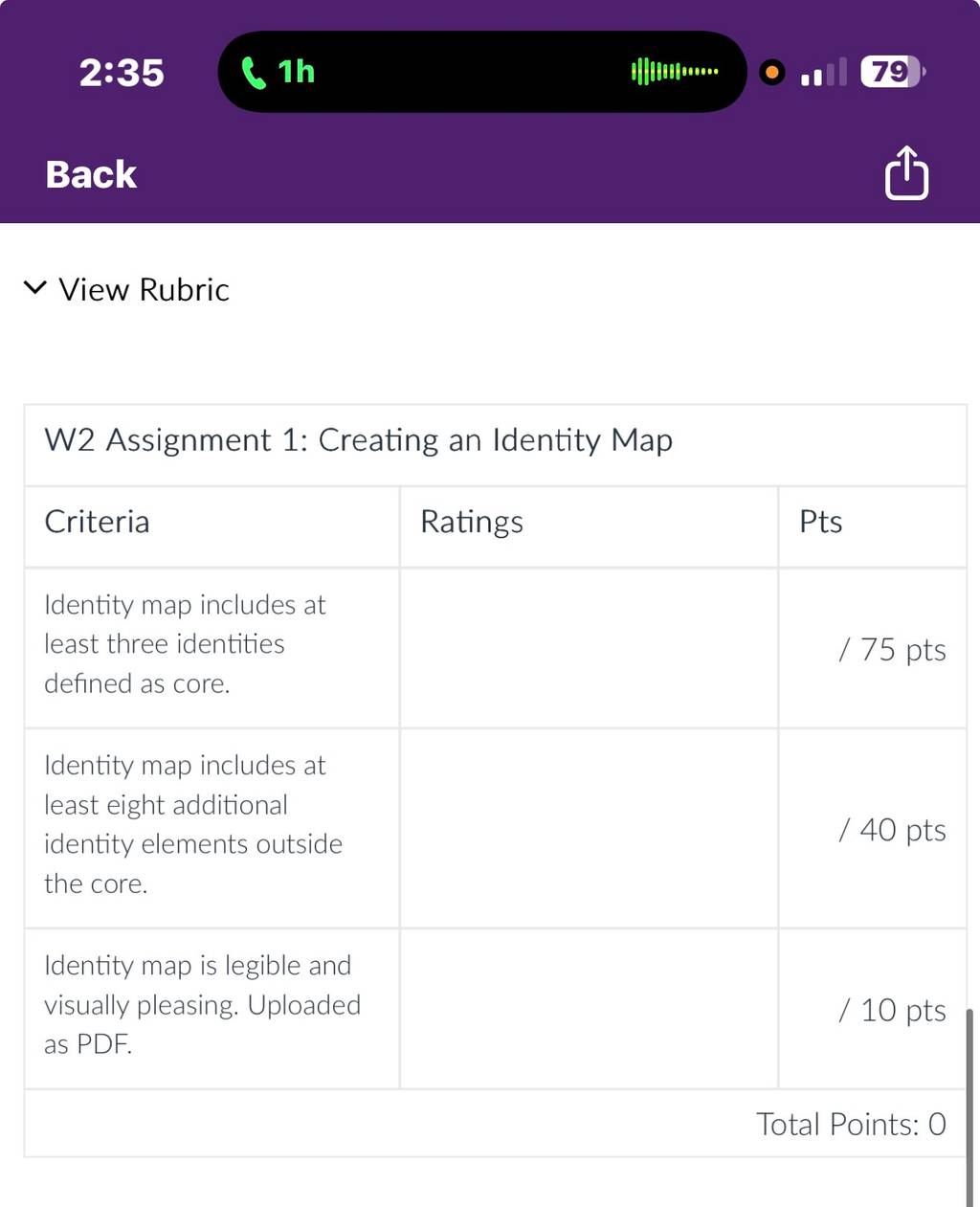Tap the orange microphone indicator dot
This screenshot has height=1207, width=980.
pyautogui.click(x=771, y=72)
